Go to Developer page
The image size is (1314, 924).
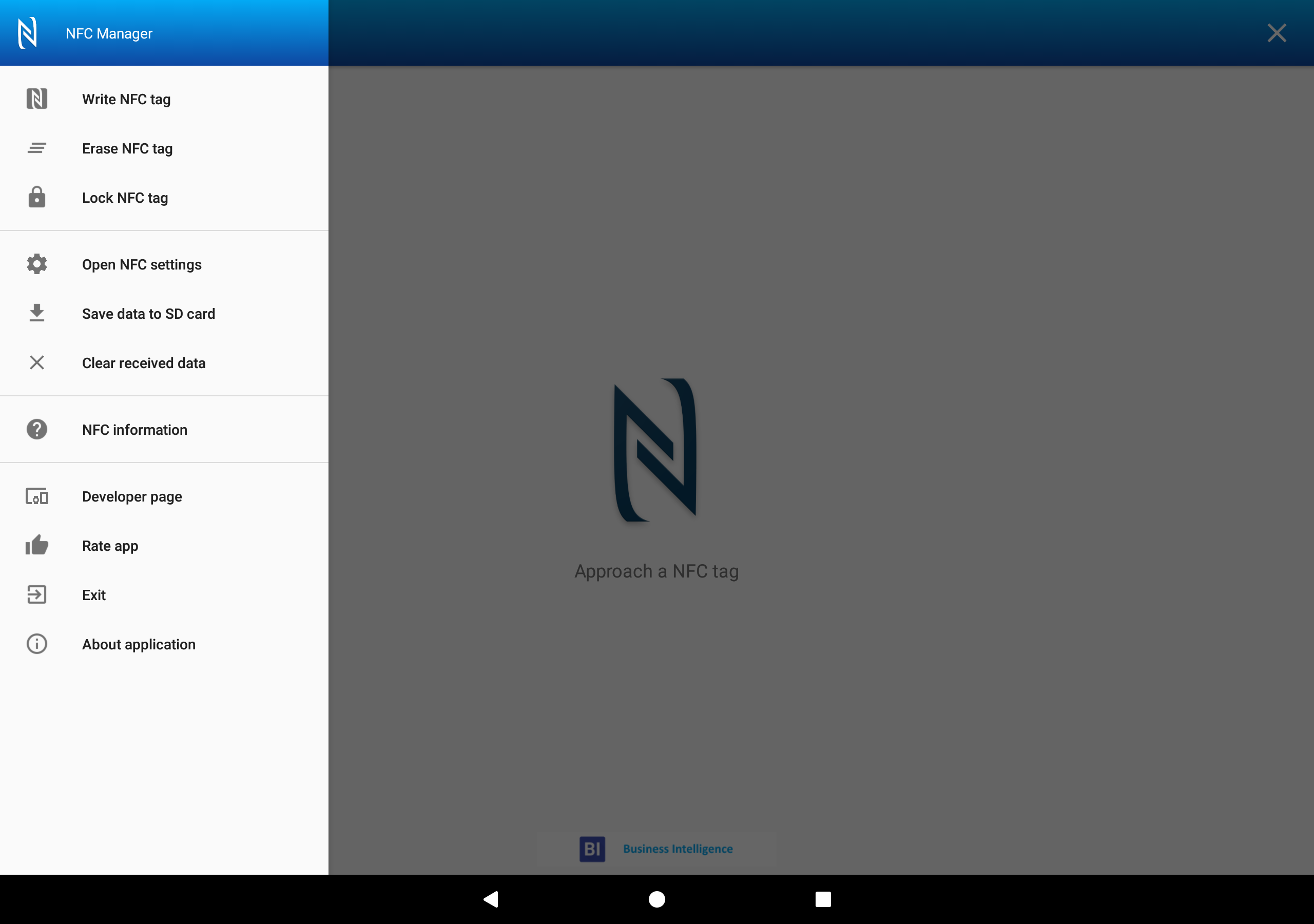[164, 496]
